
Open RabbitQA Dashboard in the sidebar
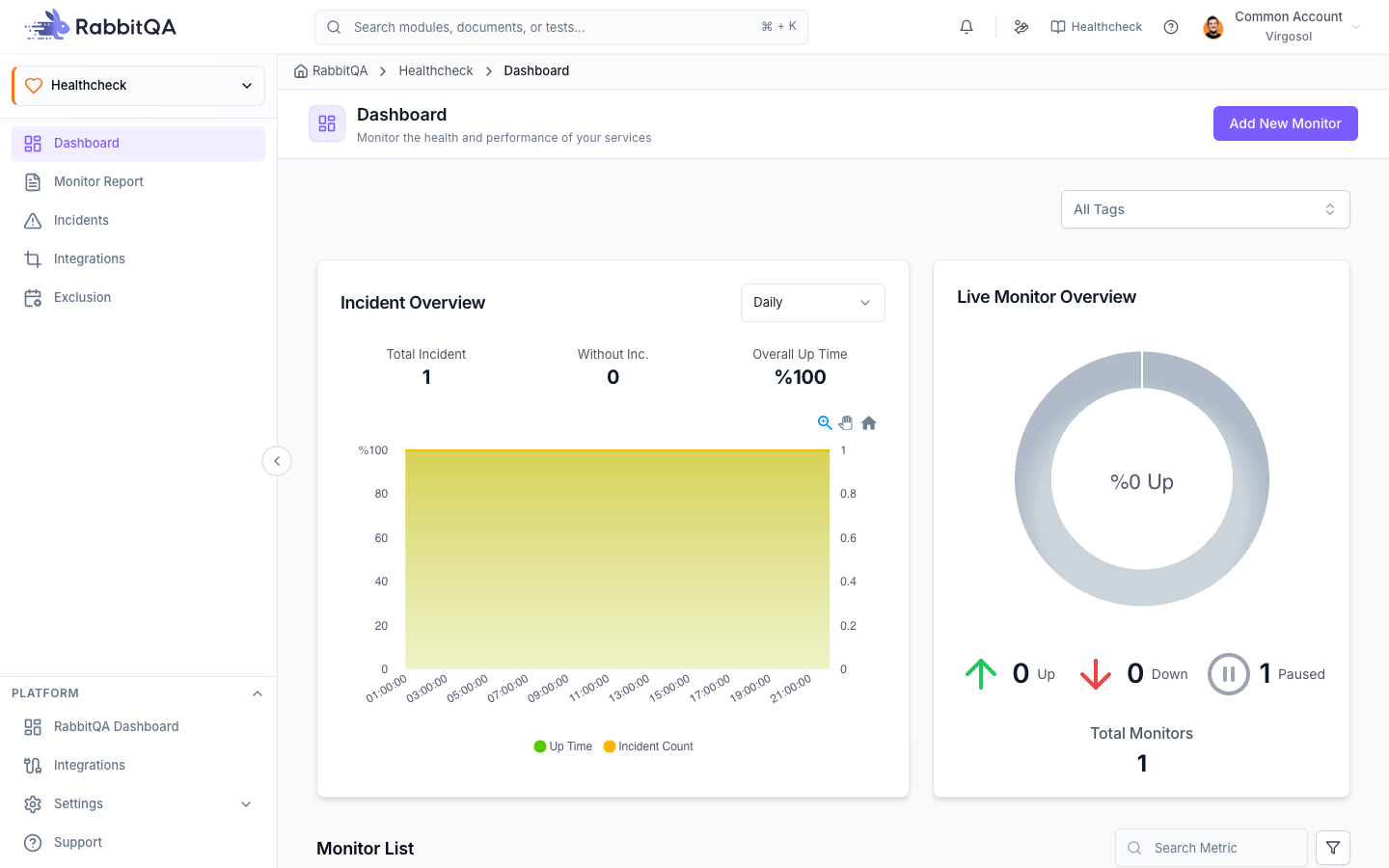(138, 727)
